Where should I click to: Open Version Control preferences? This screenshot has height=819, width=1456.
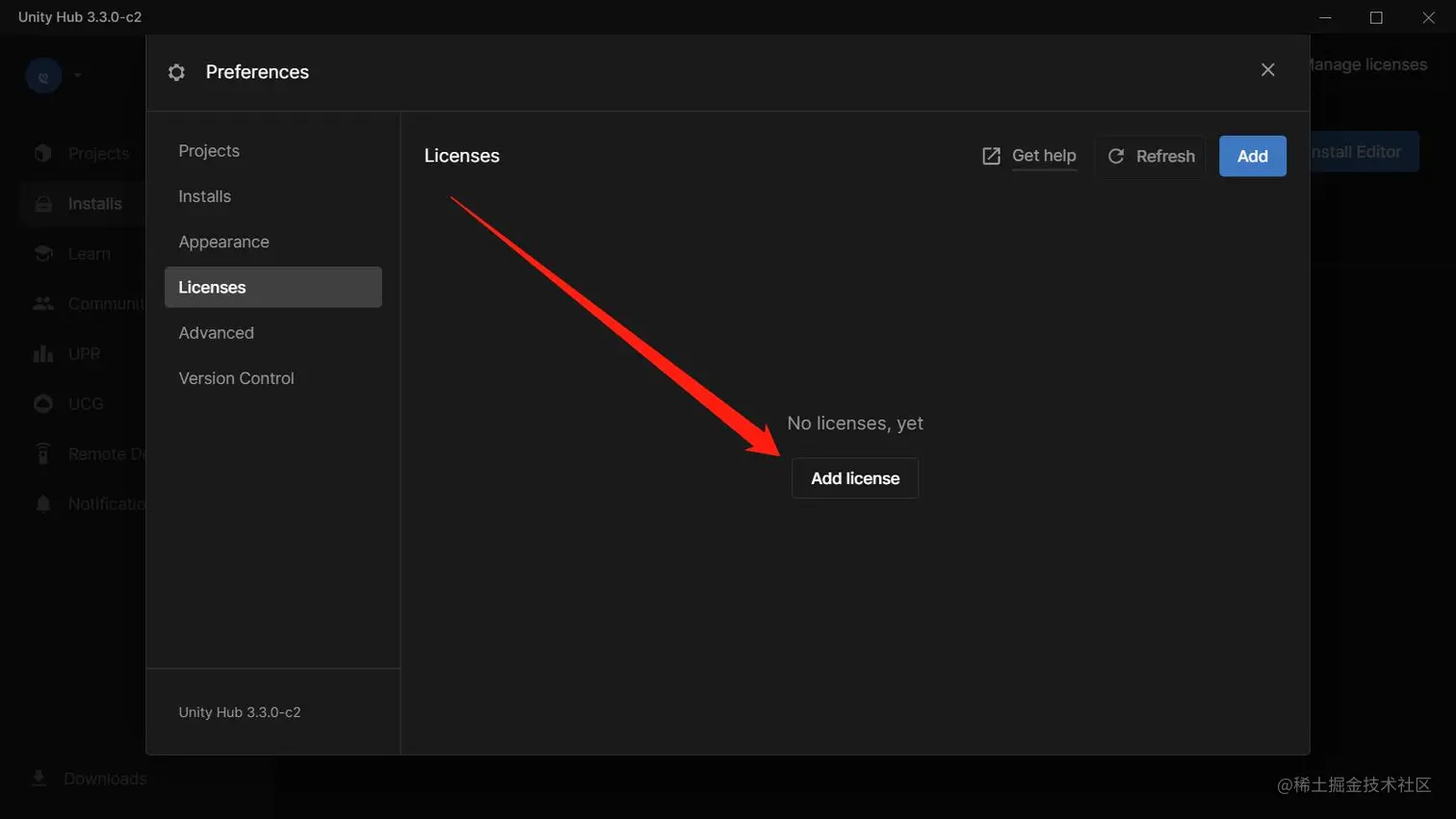(x=273, y=378)
